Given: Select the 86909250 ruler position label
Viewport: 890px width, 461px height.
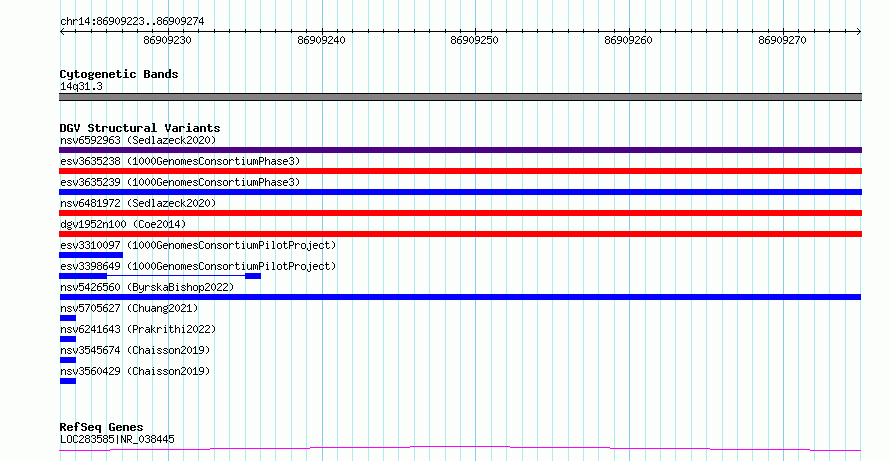Looking at the screenshot, I should 475,40.
